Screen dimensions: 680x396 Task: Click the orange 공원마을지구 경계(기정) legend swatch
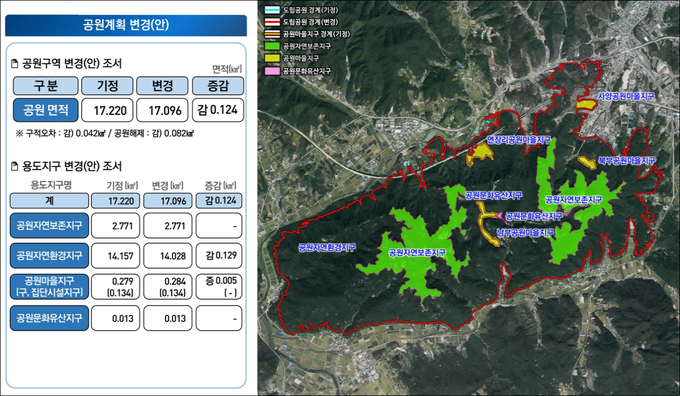click(x=272, y=34)
